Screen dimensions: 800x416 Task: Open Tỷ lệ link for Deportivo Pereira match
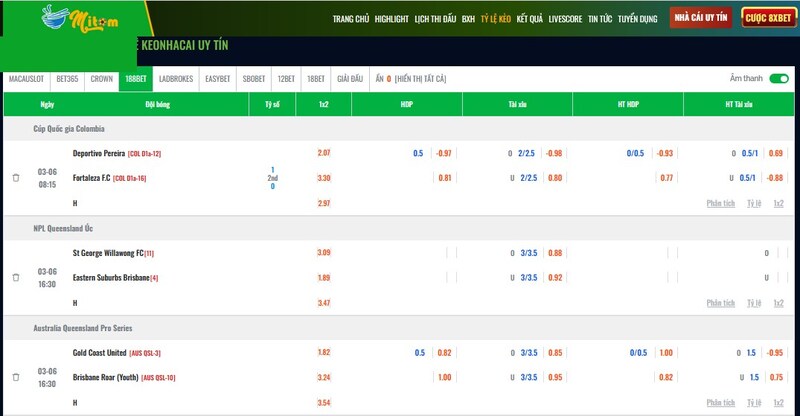754,203
